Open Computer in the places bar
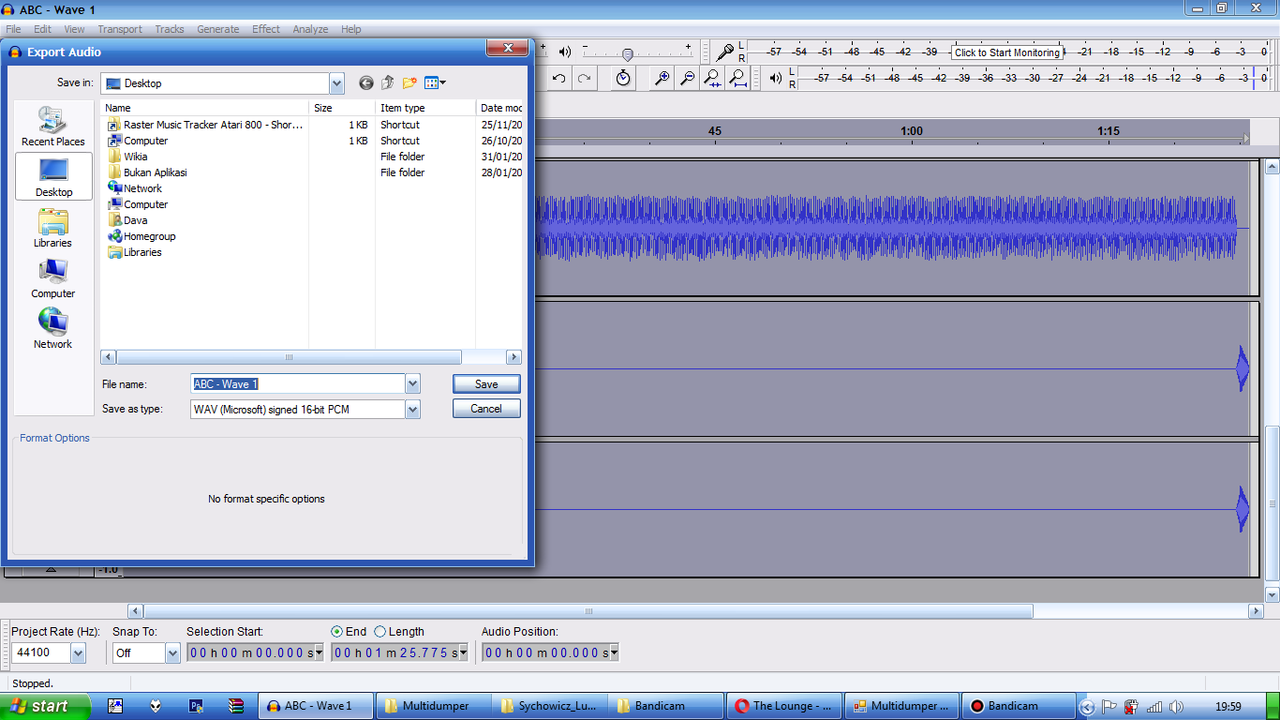1280x720 pixels. point(53,279)
